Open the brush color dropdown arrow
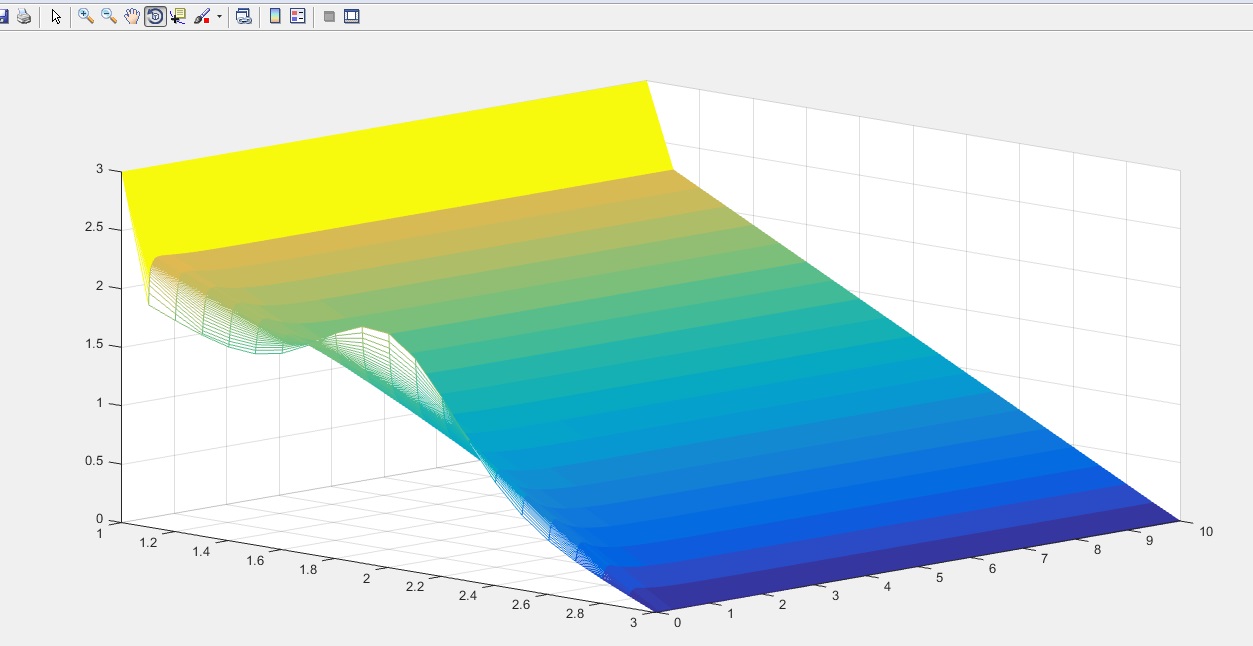 click(219, 17)
